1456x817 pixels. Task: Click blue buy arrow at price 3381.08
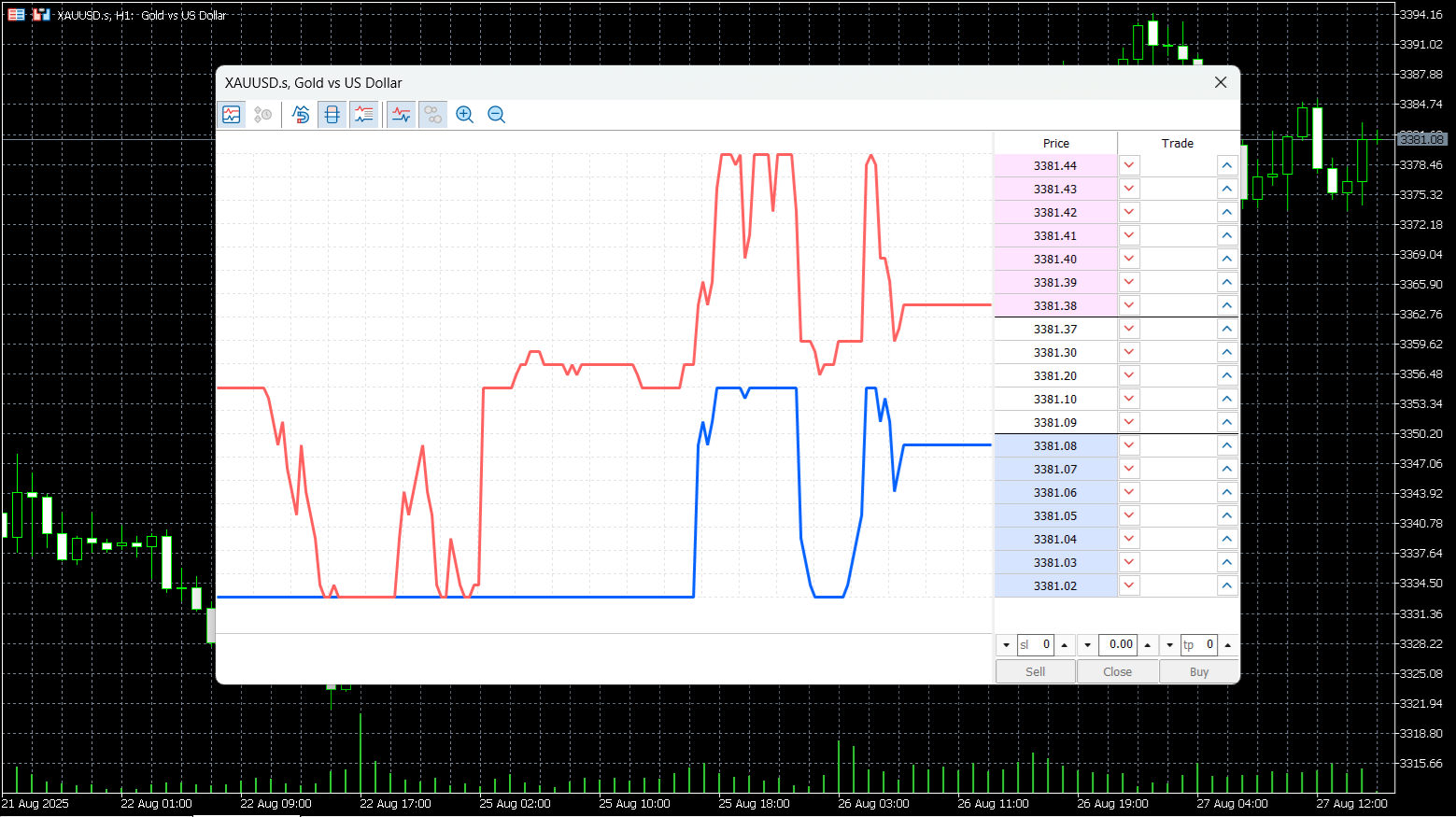click(x=1227, y=445)
